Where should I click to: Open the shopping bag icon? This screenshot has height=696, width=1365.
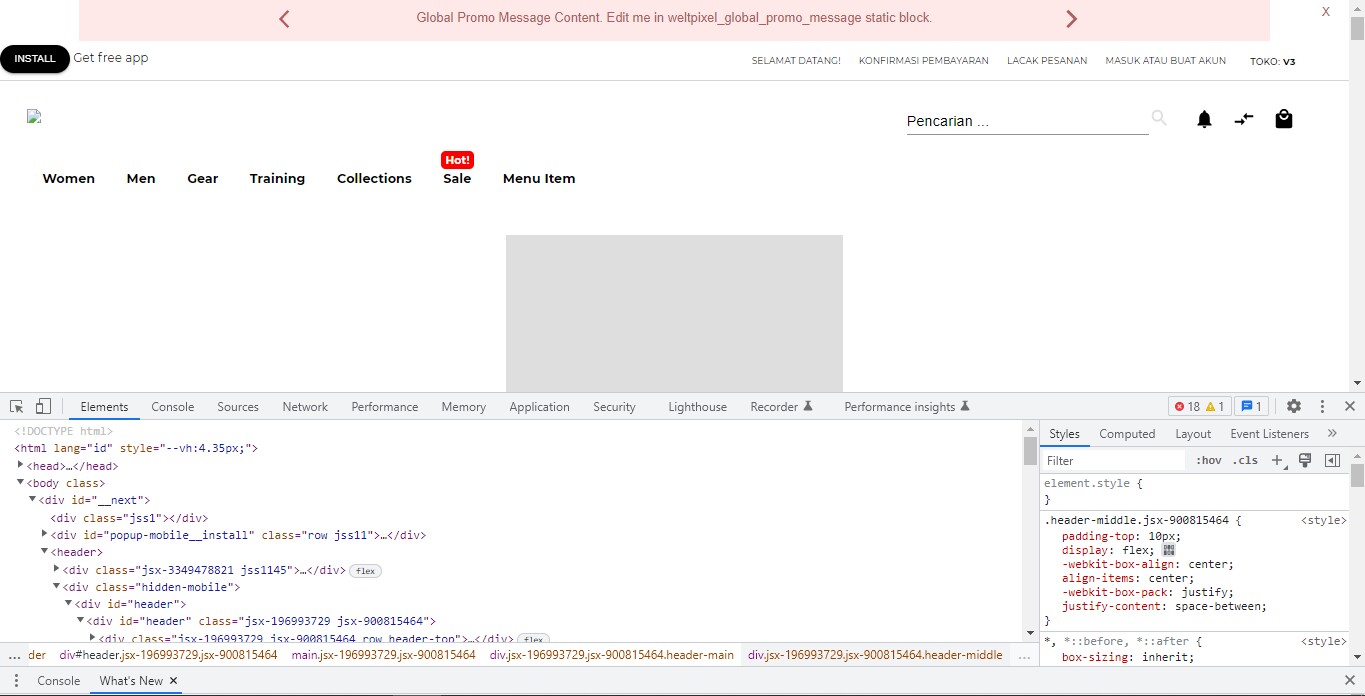[1284, 119]
